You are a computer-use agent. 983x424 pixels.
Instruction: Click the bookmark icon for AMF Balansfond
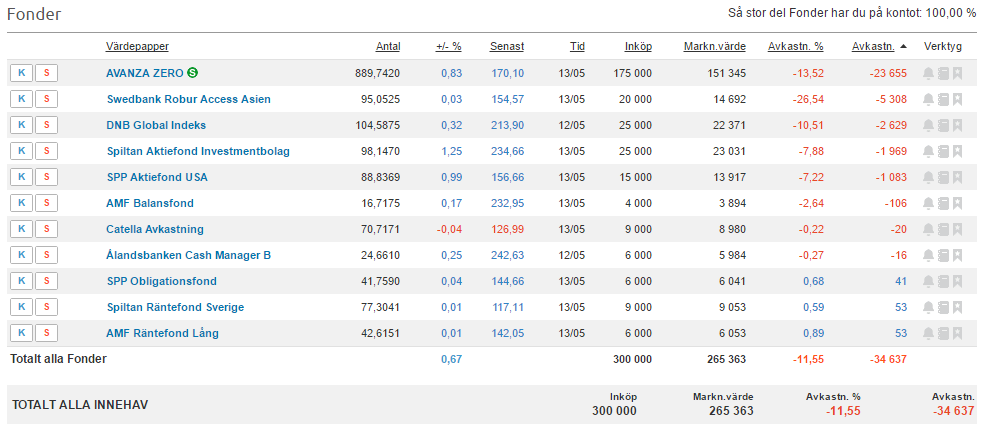click(x=957, y=203)
